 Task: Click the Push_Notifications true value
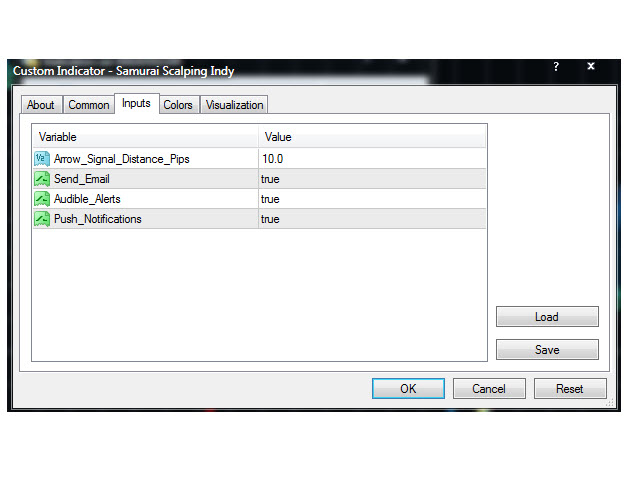click(372, 219)
